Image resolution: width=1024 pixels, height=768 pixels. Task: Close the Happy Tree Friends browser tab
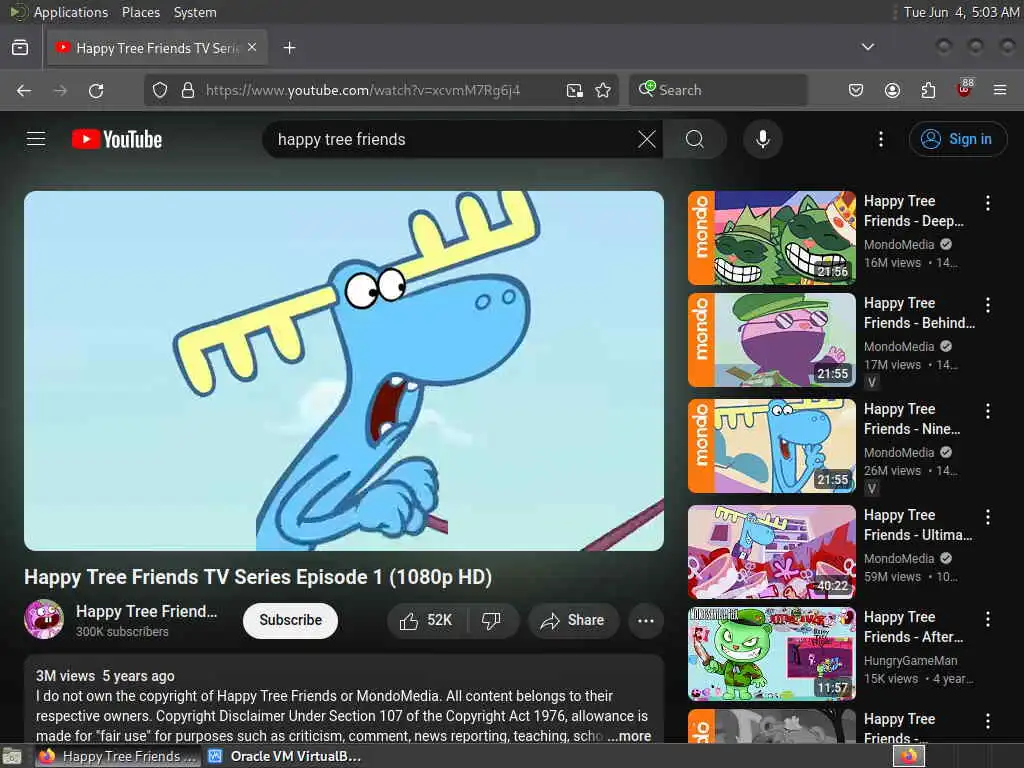coord(252,48)
